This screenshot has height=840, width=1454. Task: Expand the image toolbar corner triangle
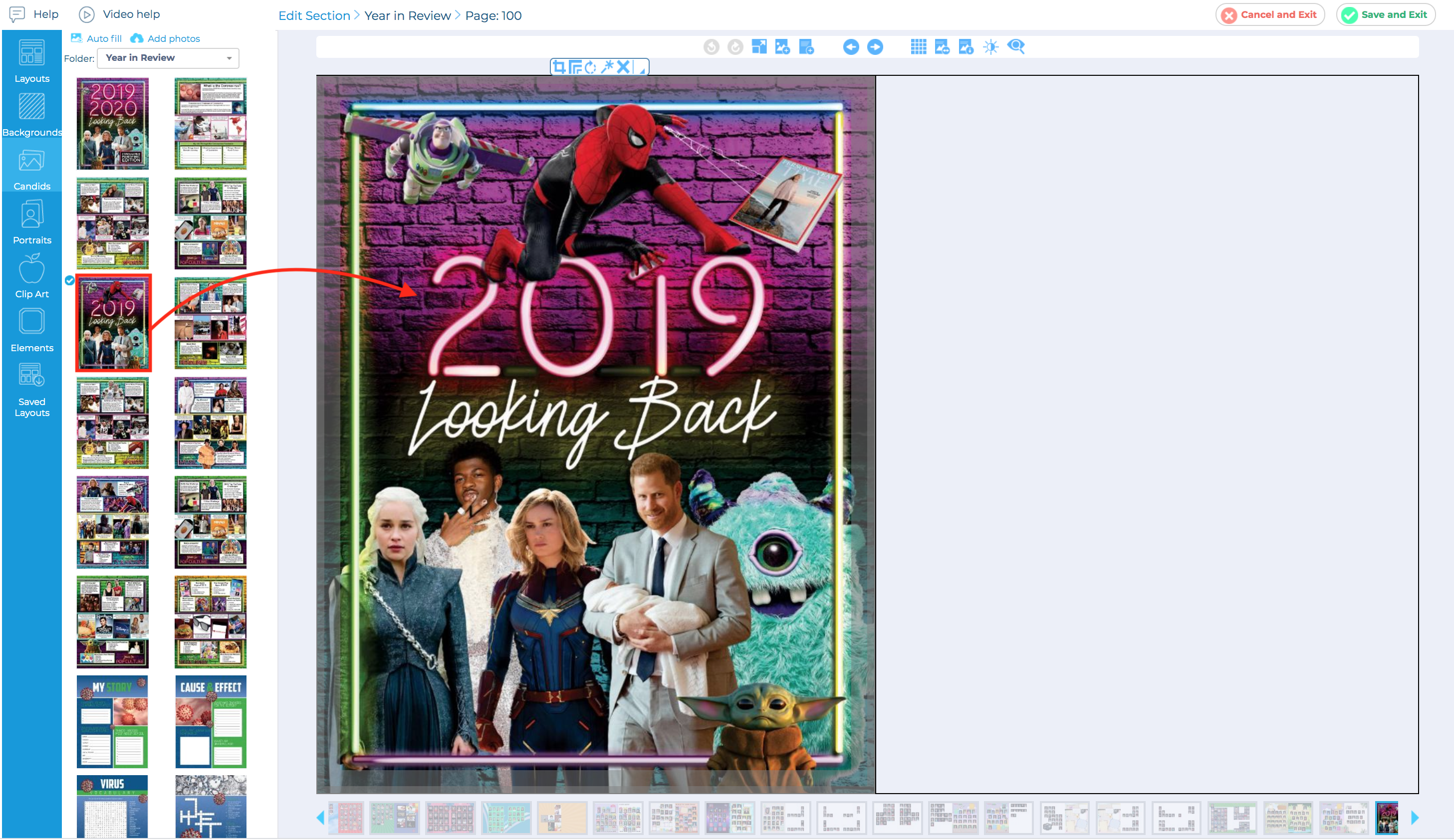tap(642, 70)
